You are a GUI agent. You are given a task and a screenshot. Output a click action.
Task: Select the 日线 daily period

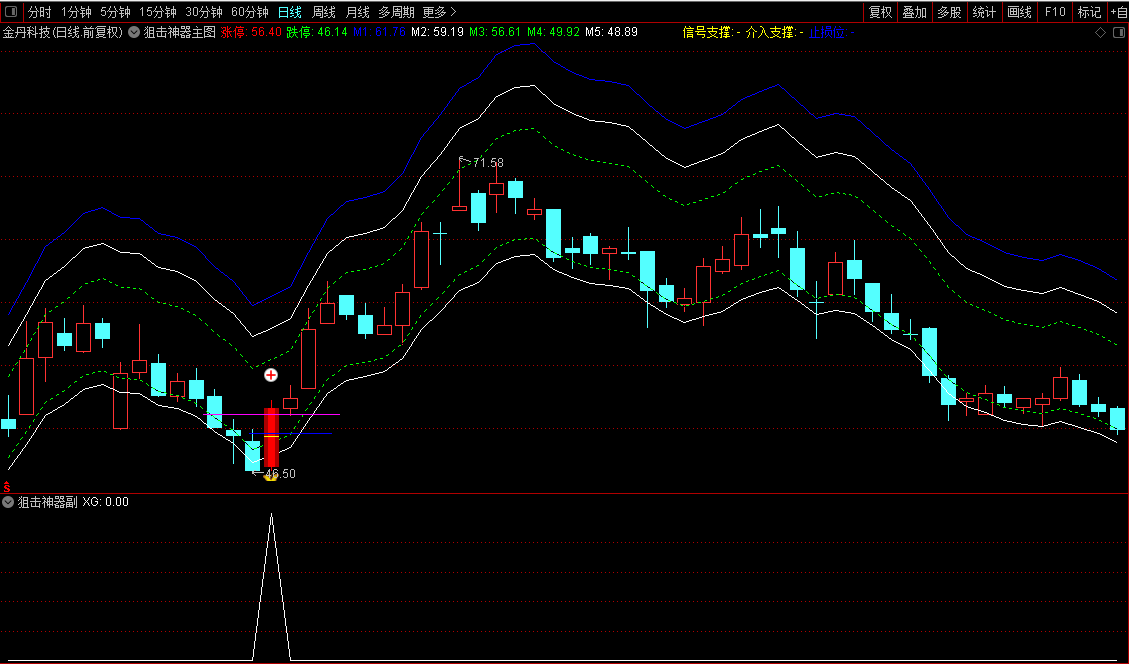pyautogui.click(x=289, y=12)
